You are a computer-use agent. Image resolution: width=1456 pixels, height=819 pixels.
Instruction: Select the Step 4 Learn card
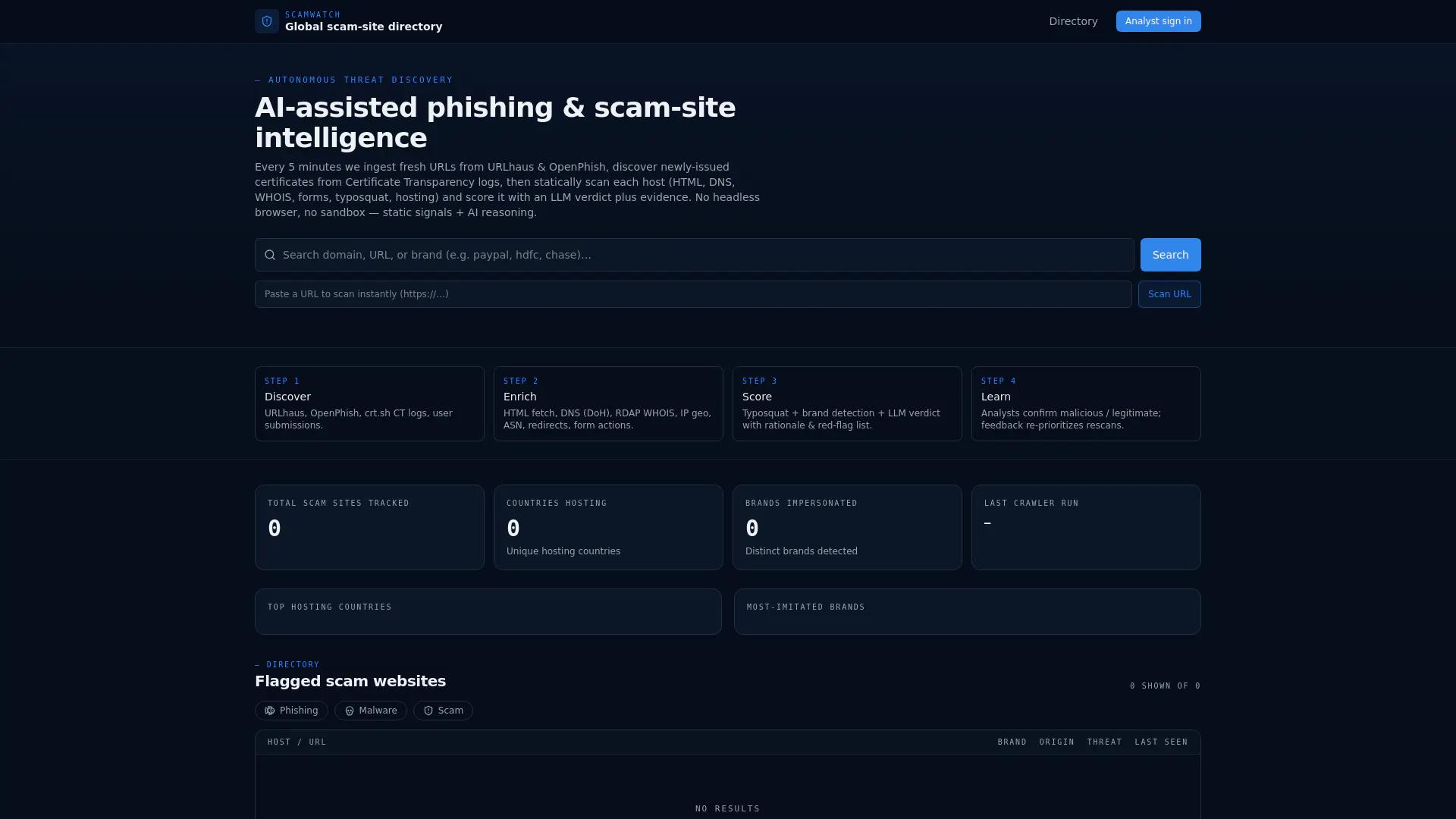point(1086,403)
